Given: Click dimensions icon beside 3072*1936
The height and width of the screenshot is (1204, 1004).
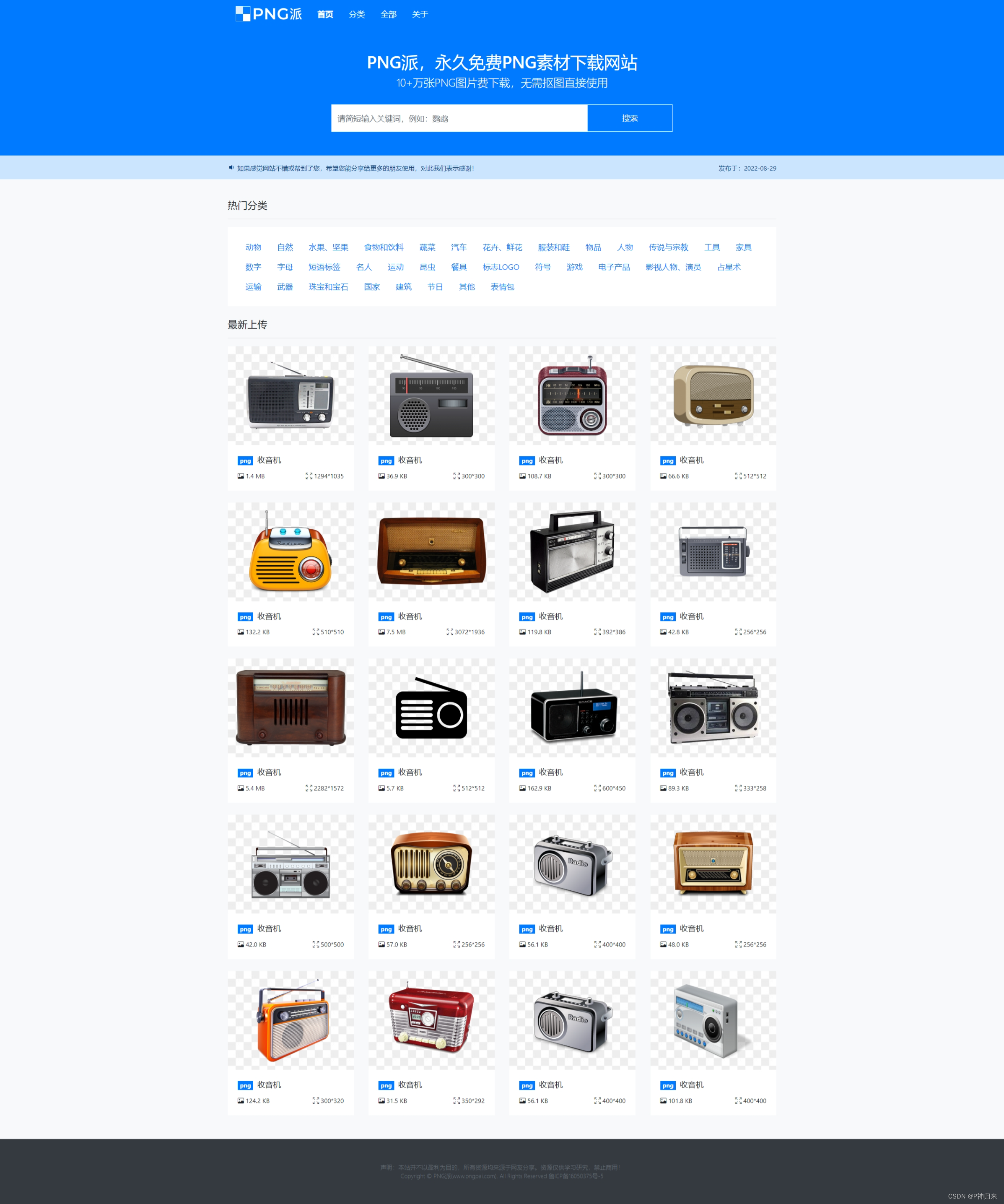Looking at the screenshot, I should tap(450, 632).
